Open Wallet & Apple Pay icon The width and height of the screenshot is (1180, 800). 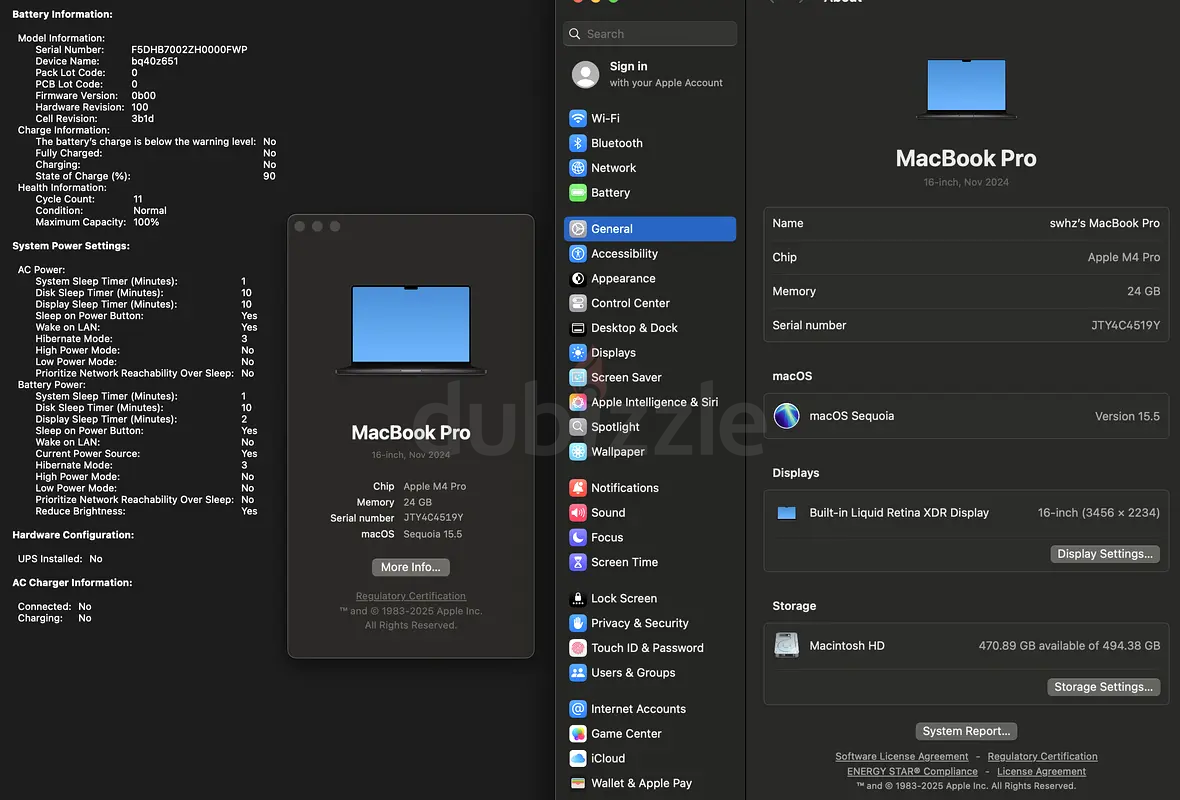(577, 783)
